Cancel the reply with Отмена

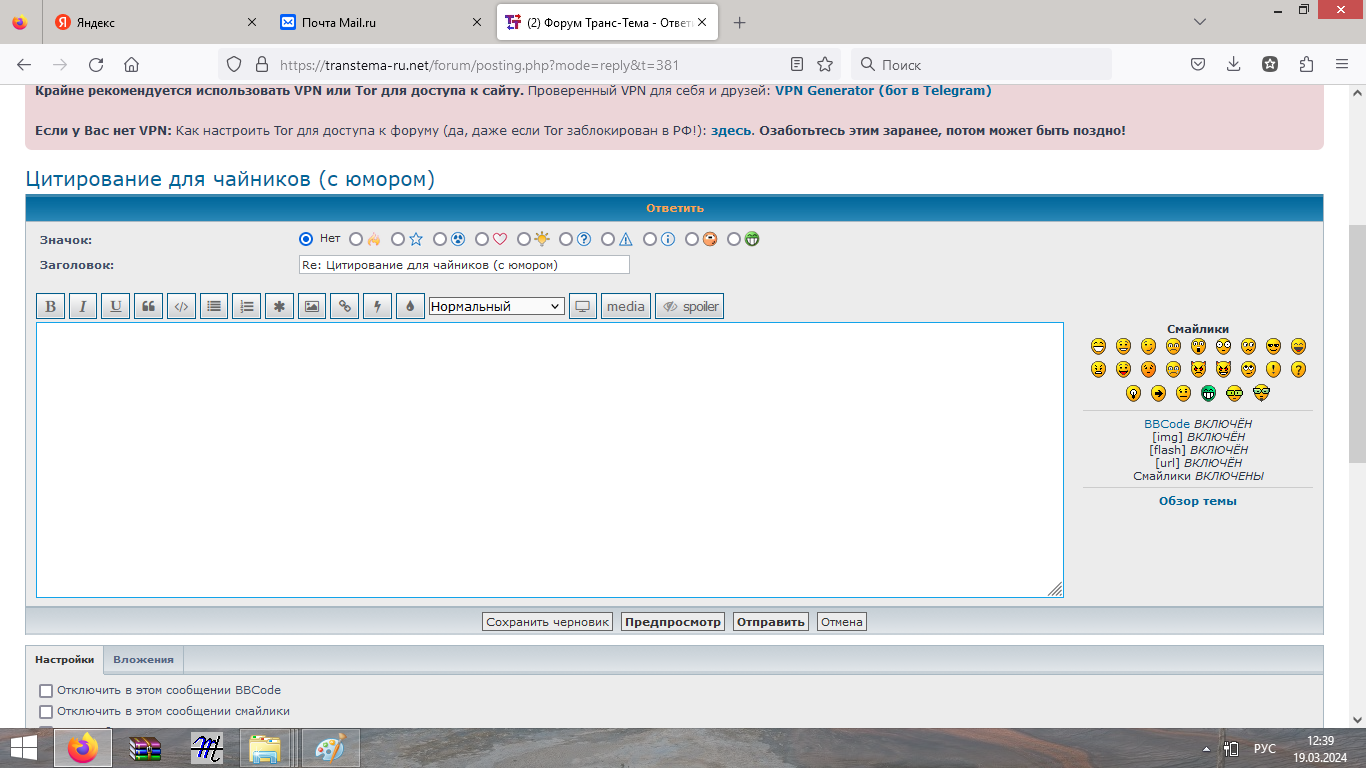coord(842,622)
